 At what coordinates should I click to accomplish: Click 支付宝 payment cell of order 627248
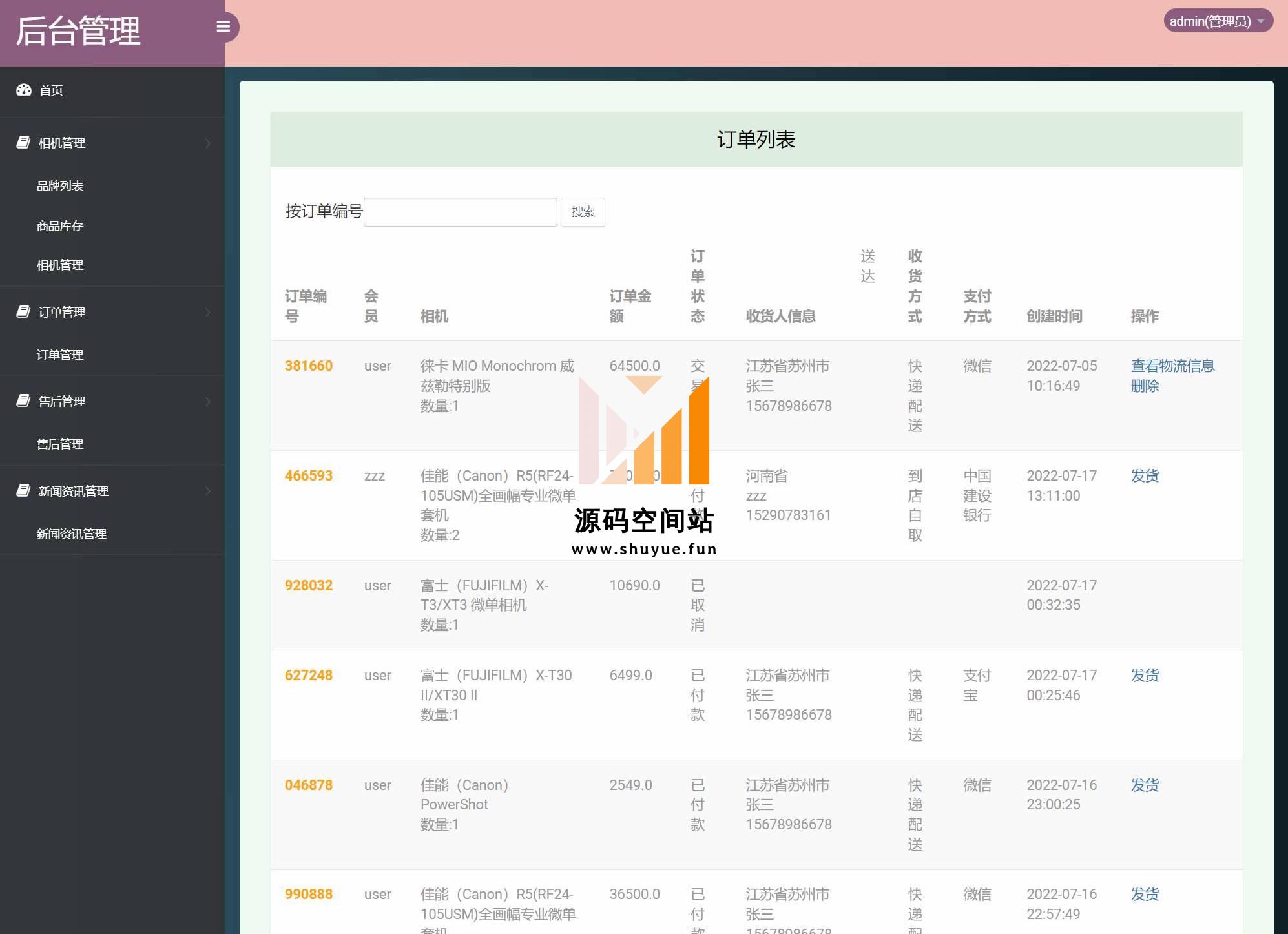pyautogui.click(x=977, y=685)
